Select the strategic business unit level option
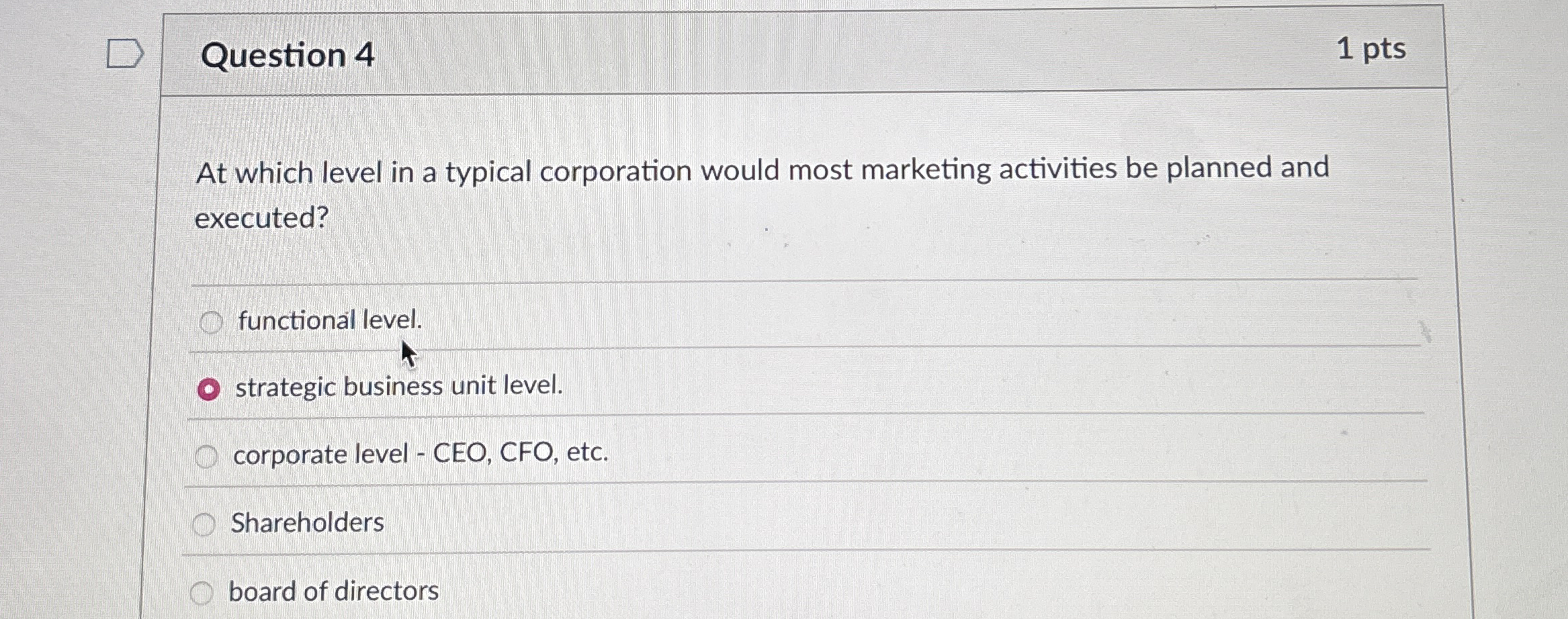 (x=209, y=388)
